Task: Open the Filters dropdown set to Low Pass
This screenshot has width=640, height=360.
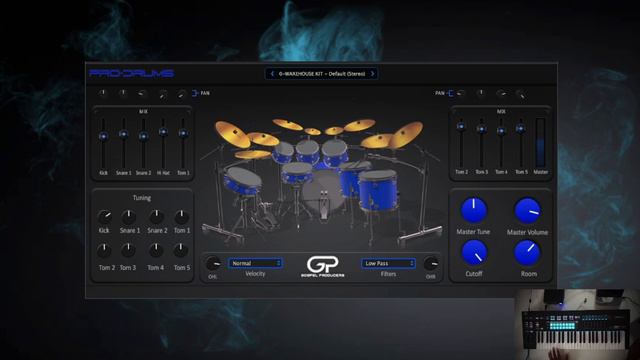Action: pos(388,263)
